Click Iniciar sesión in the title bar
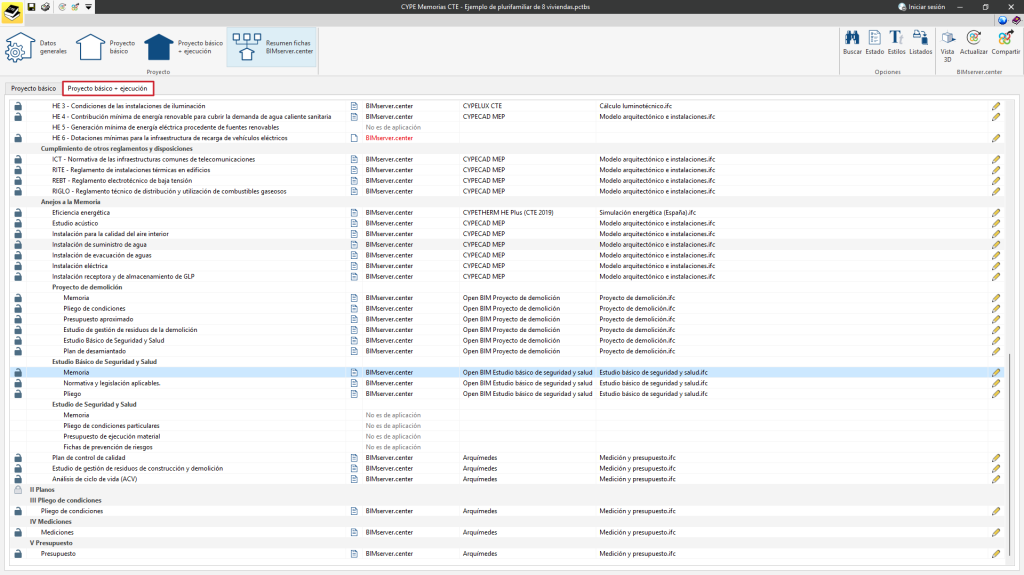Image resolution: width=1024 pixels, height=575 pixels. [921, 7]
